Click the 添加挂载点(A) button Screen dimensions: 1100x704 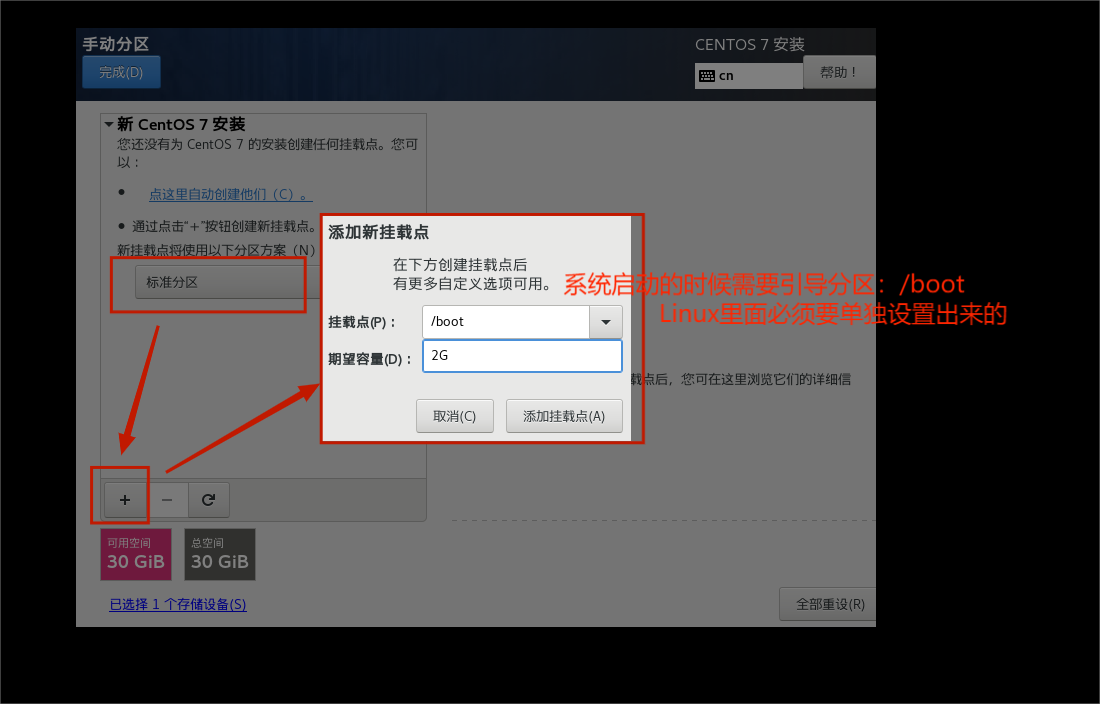coord(564,417)
